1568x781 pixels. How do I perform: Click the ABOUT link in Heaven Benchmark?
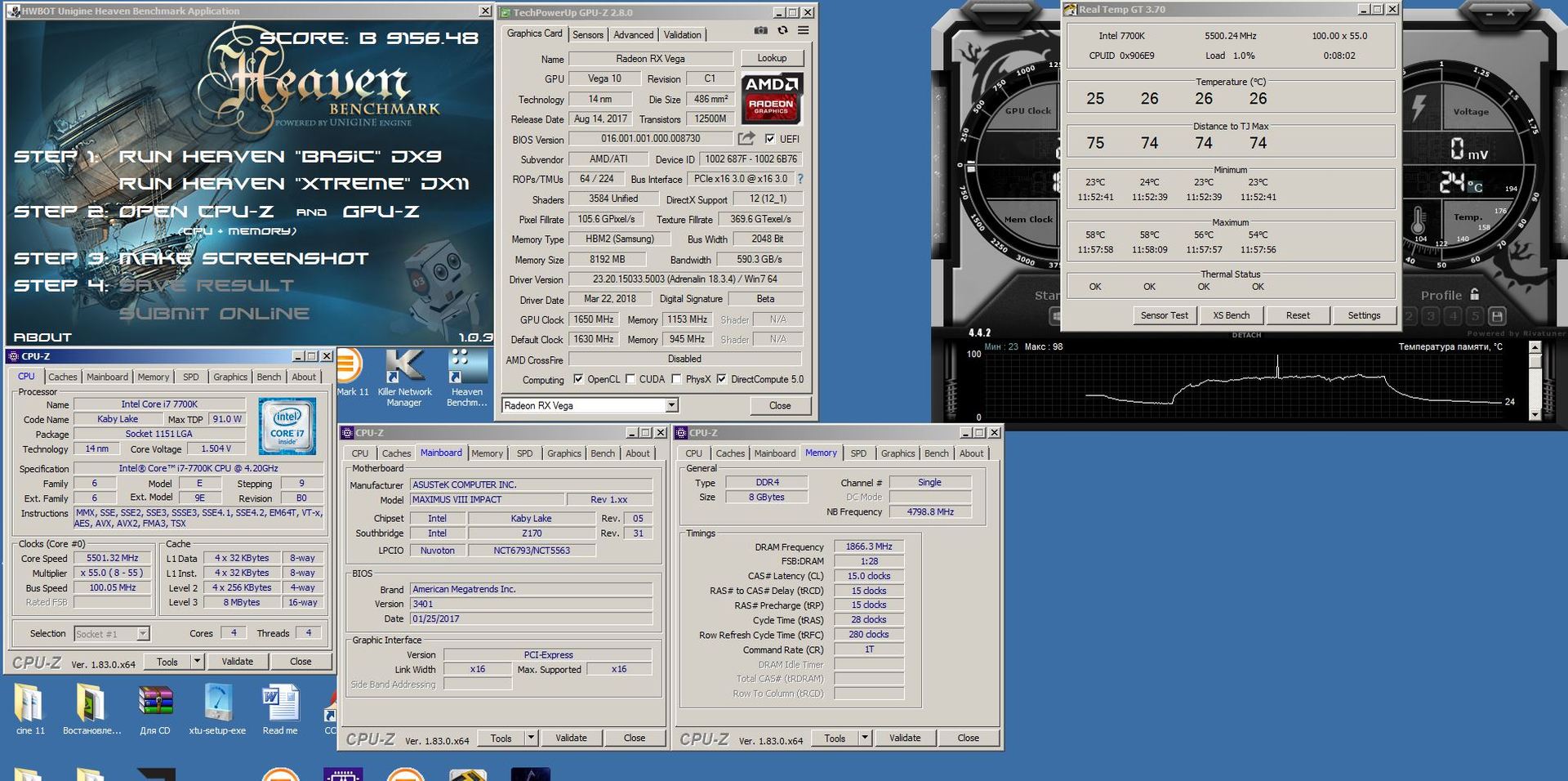click(x=42, y=337)
